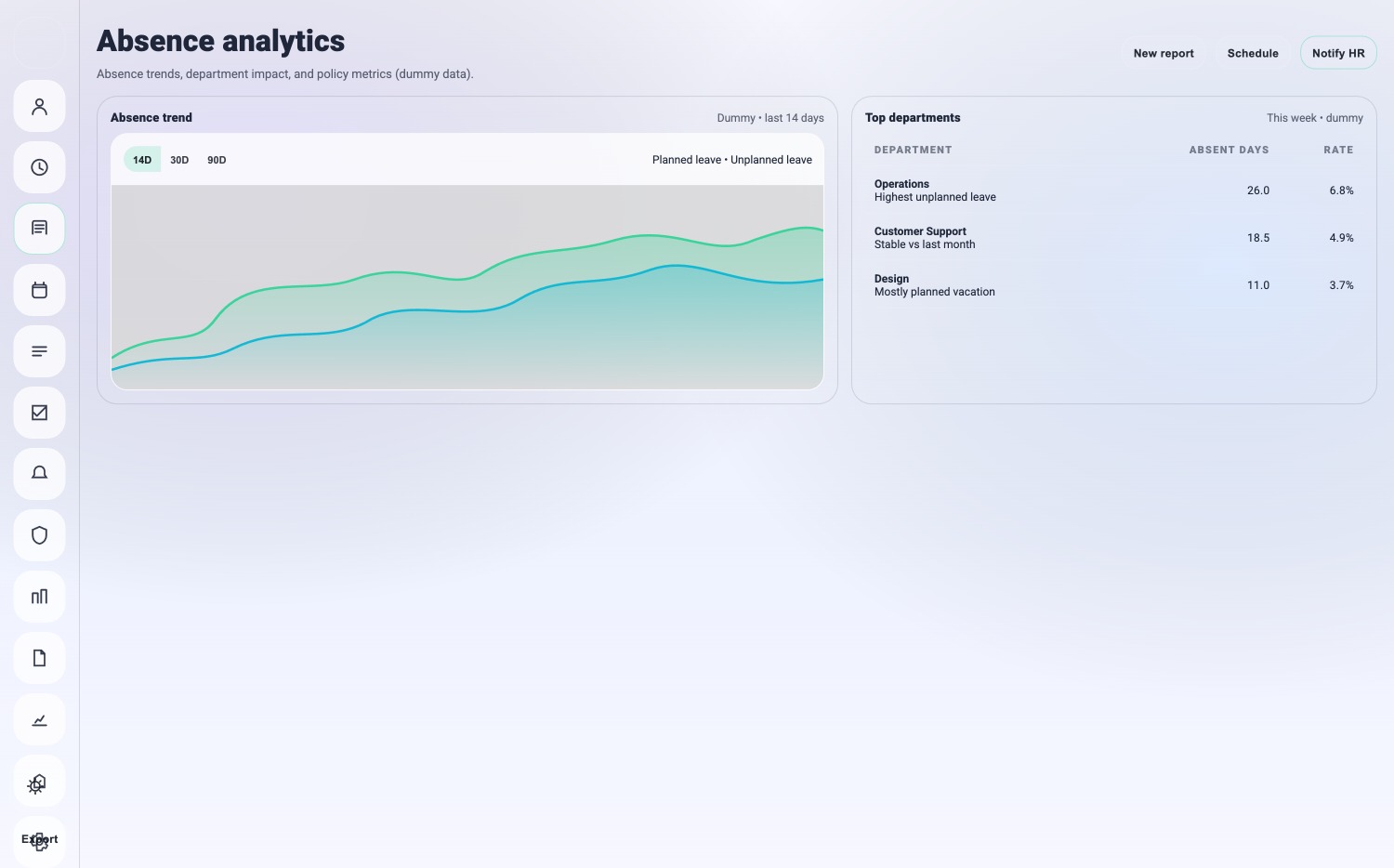Click the New report button

(1164, 53)
